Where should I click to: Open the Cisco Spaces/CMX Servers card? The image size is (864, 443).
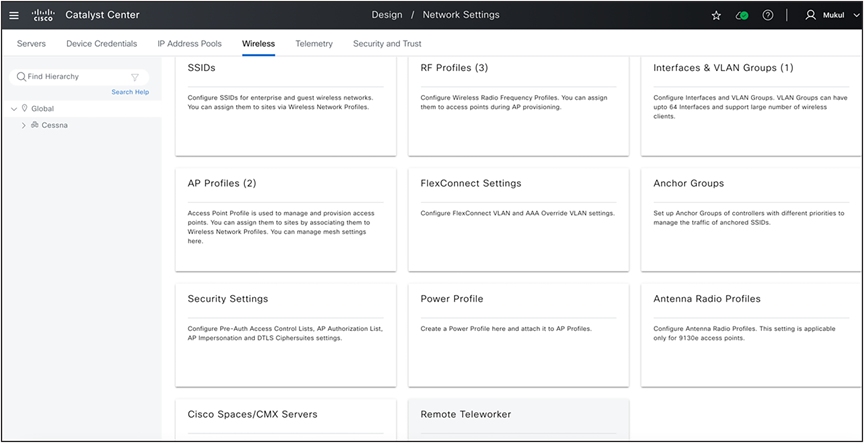[x=285, y=419]
